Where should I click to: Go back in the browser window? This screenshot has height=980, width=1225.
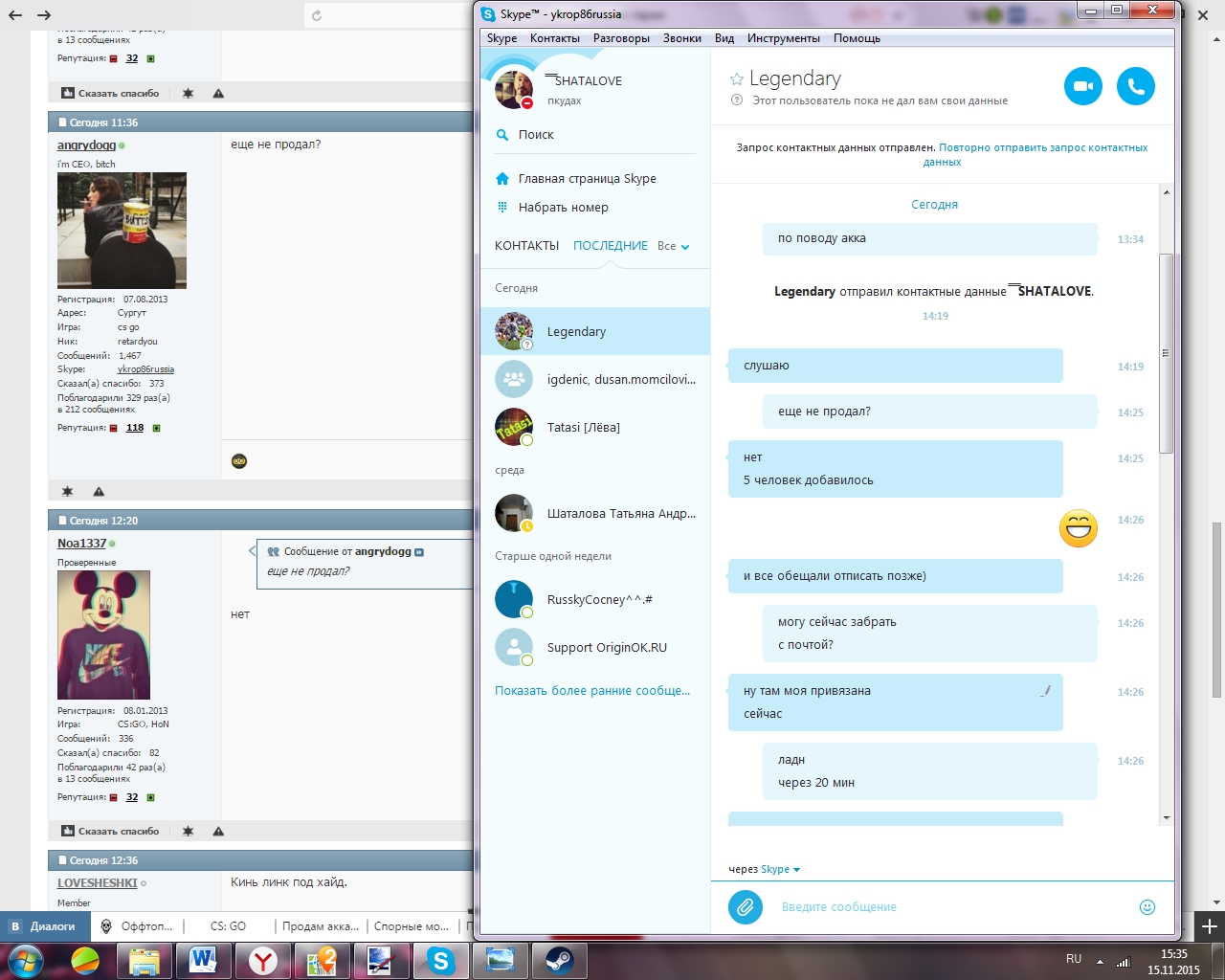[x=15, y=15]
